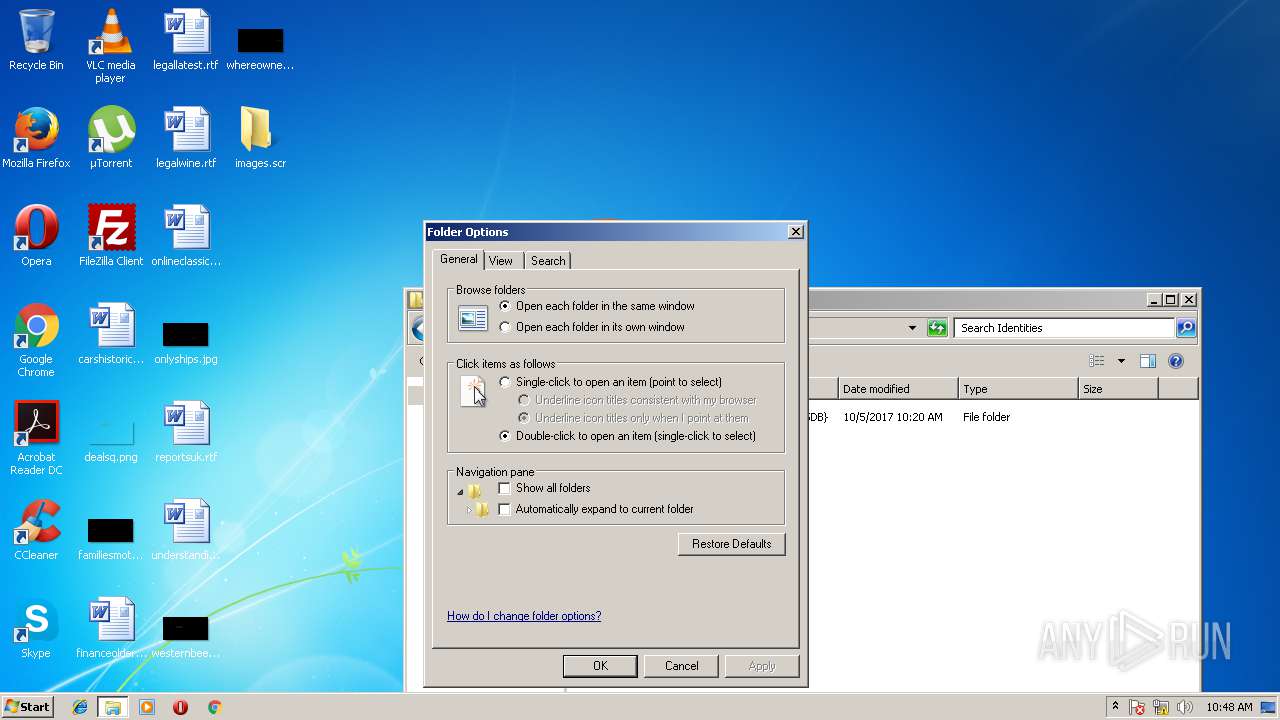
Task: Switch to the Search tab
Action: 548,261
